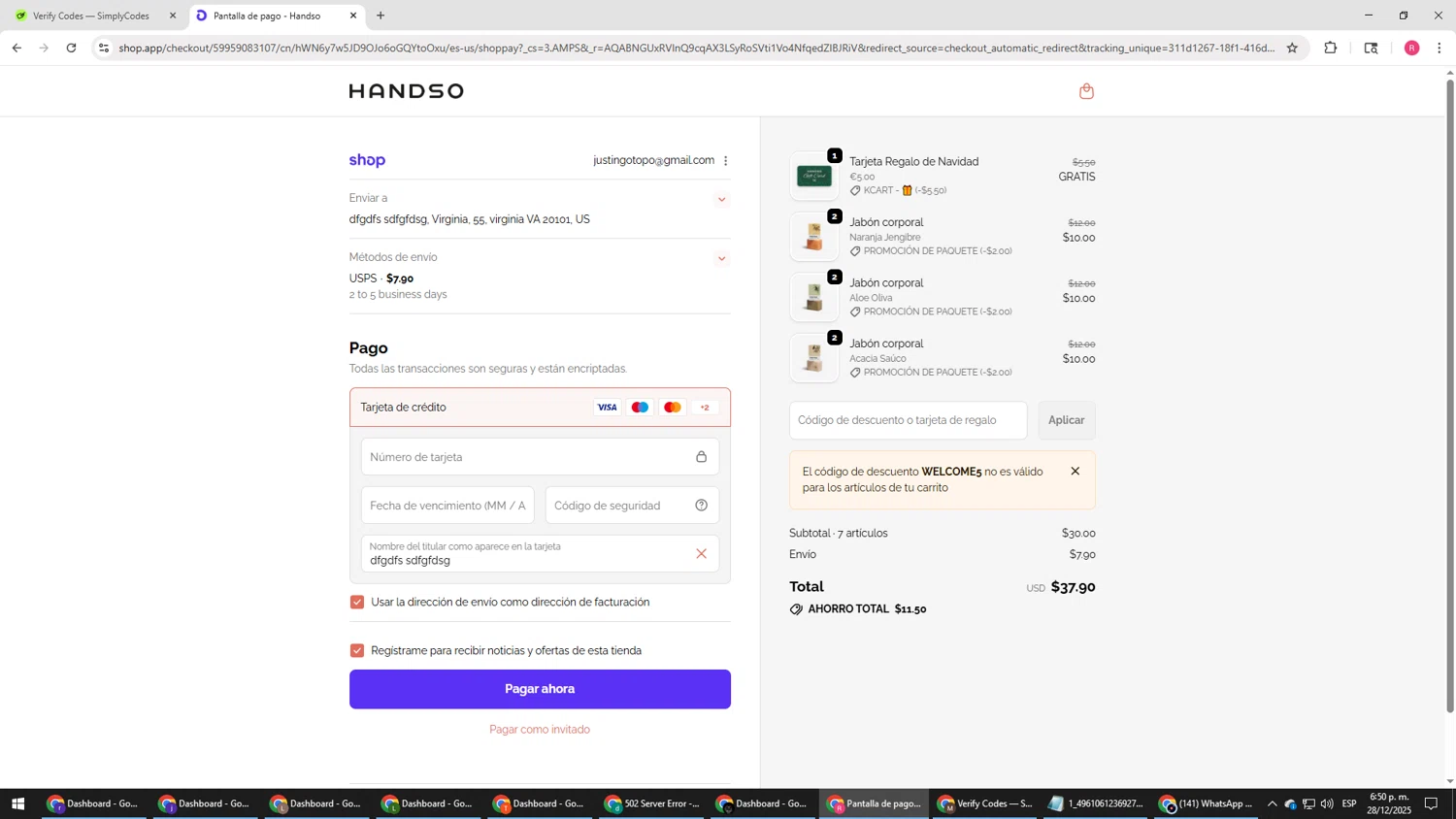This screenshot has height=819, width=1456.
Task: Open the browser extensions icon
Action: [1331, 48]
